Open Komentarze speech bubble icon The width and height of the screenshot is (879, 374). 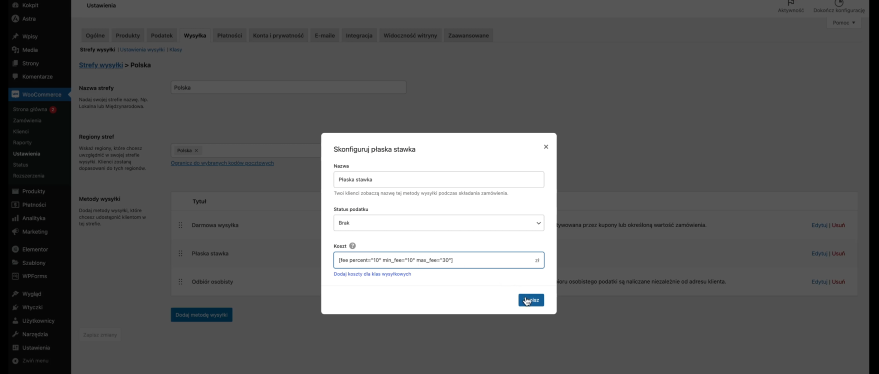pos(16,77)
